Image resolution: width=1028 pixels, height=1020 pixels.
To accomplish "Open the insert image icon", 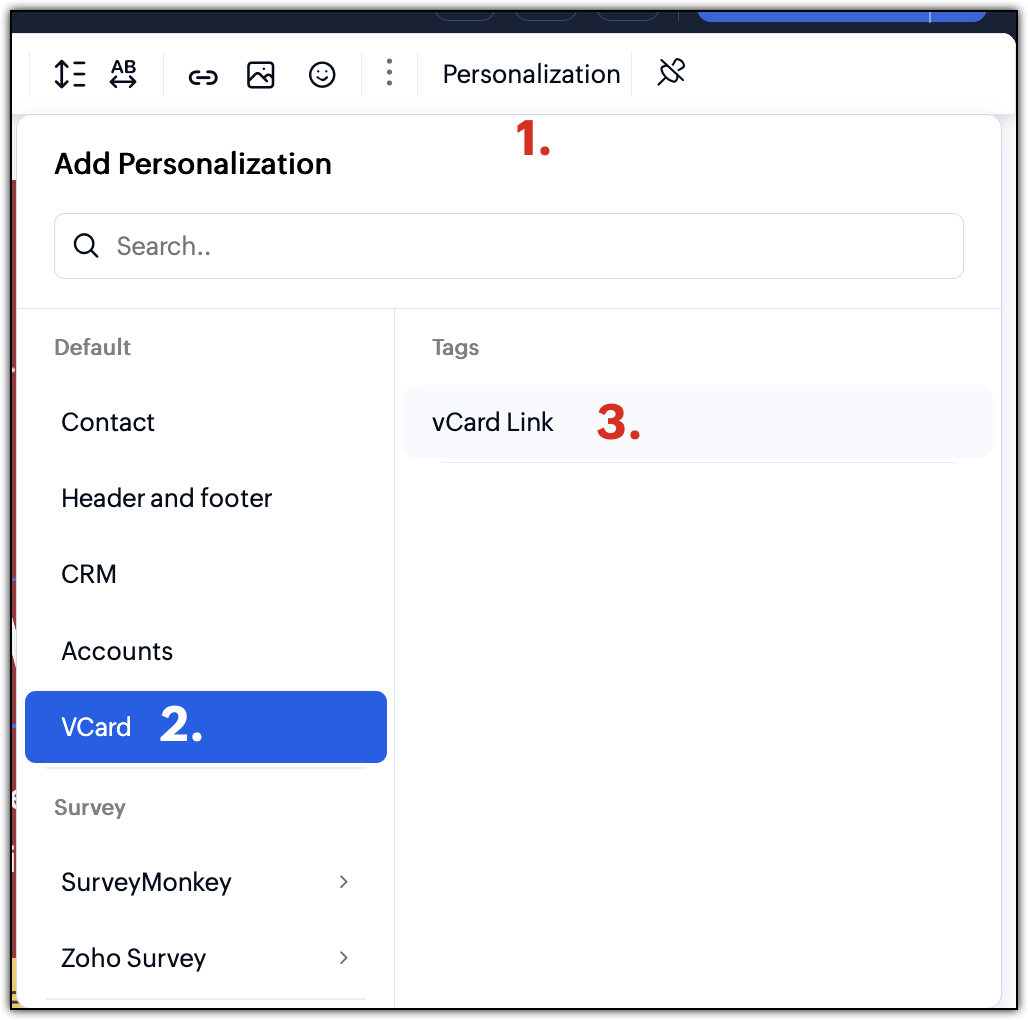I will (260, 75).
